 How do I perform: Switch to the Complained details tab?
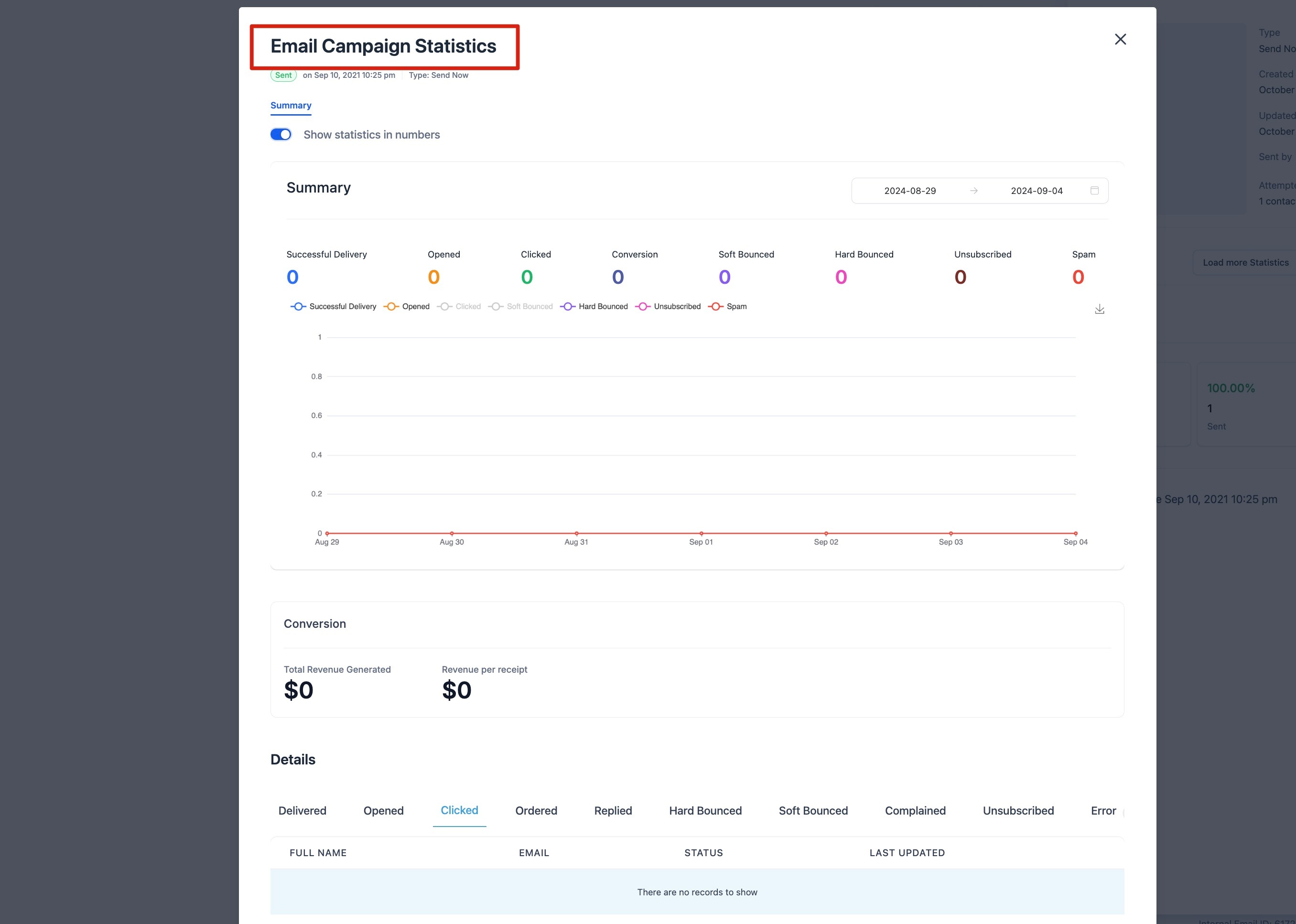pyautogui.click(x=915, y=811)
